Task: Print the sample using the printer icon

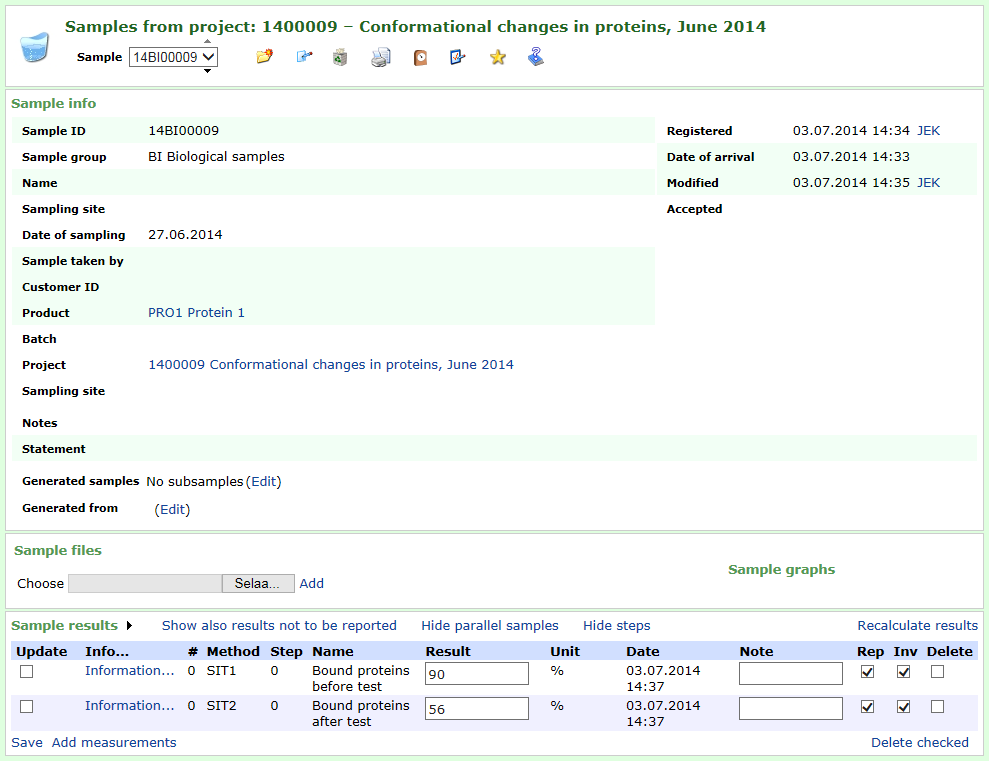Action: (380, 57)
